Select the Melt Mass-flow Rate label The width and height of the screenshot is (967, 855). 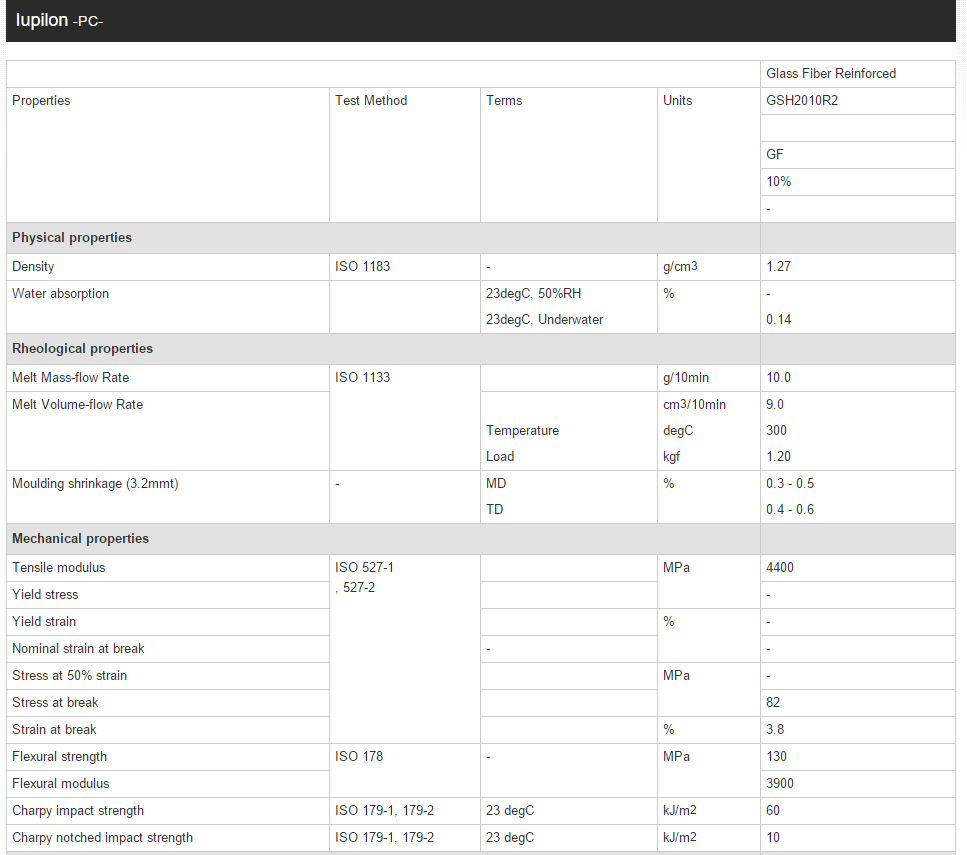pyautogui.click(x=70, y=378)
